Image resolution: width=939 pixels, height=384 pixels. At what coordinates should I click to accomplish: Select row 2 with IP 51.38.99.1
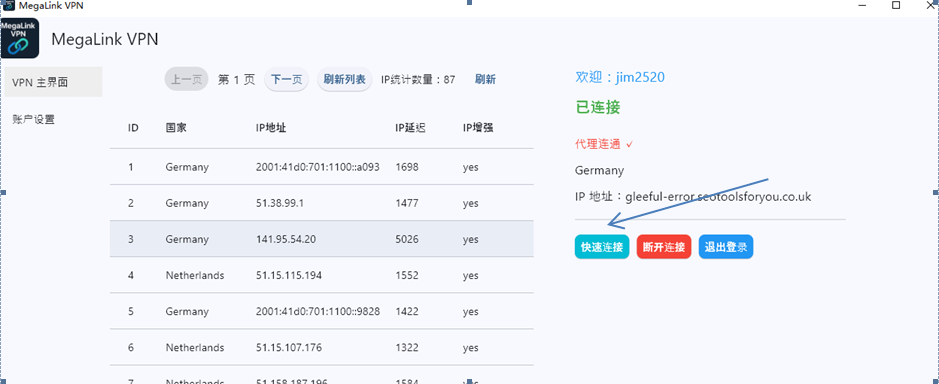click(322, 203)
